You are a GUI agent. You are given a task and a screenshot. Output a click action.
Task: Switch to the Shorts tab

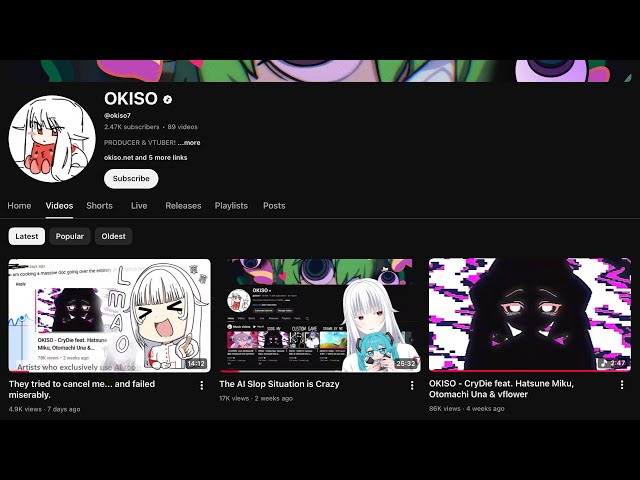click(99, 206)
